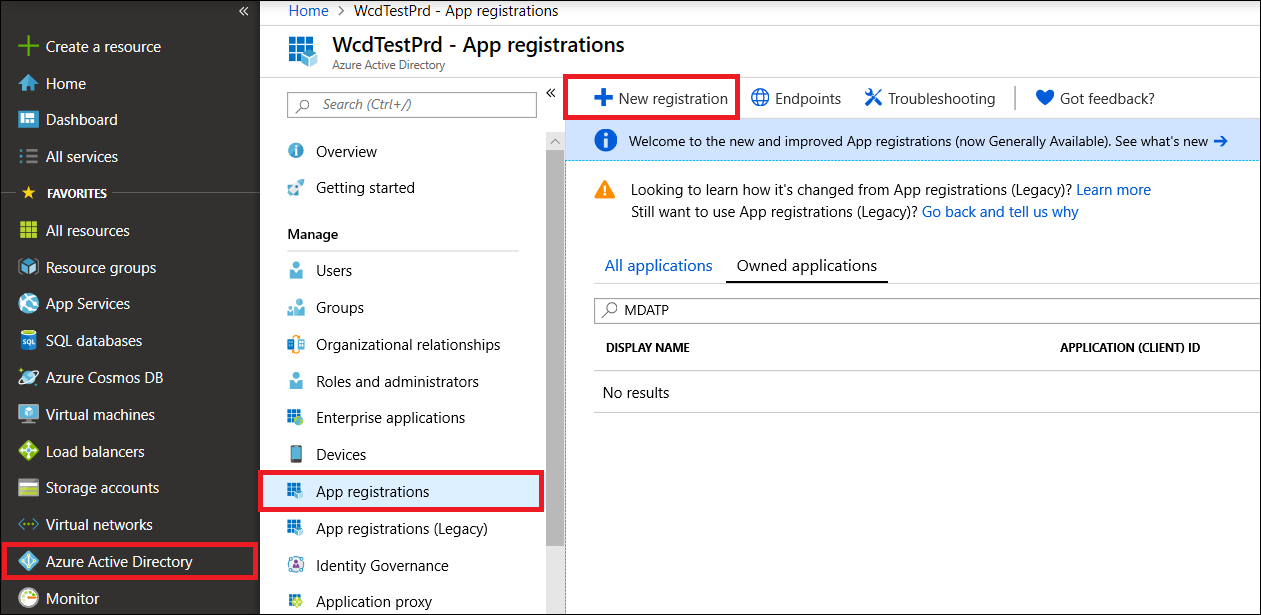Open the Endpoints panel

click(x=796, y=98)
